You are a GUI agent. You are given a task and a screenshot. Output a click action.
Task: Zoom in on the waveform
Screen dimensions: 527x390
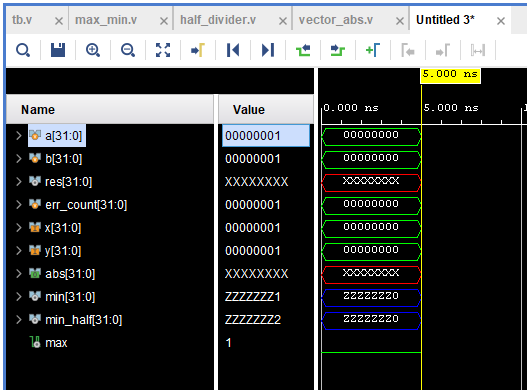pyautogui.click(x=93, y=50)
